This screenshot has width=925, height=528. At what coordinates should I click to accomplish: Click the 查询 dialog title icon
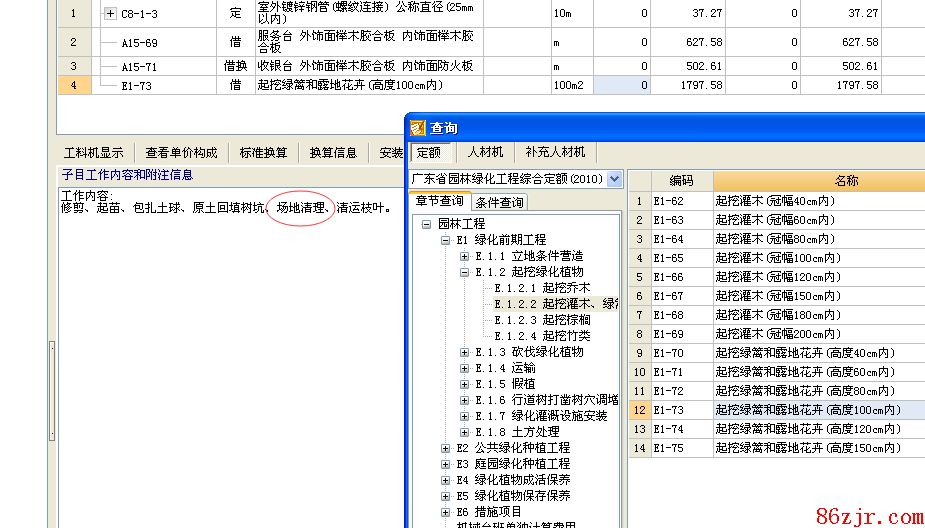(x=418, y=128)
